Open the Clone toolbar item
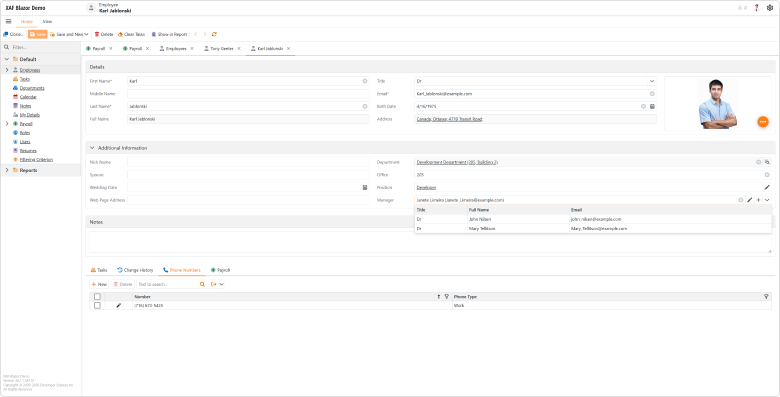The height and width of the screenshot is (397, 780). [x=13, y=34]
